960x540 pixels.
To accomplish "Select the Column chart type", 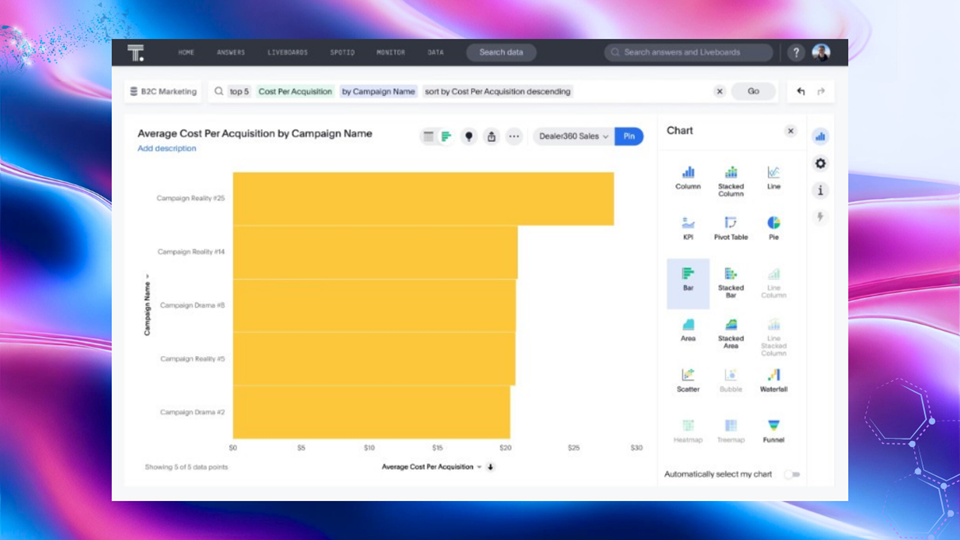I will pos(688,177).
